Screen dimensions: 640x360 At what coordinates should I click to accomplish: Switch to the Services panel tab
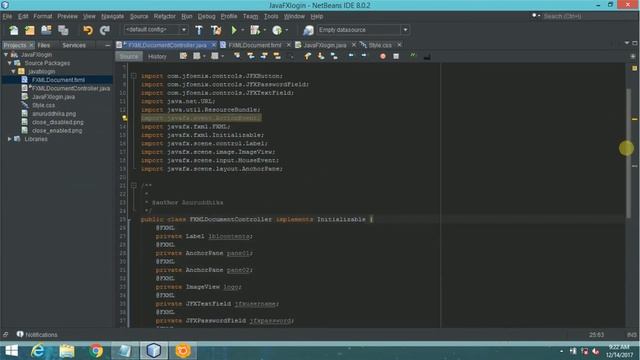[x=74, y=45]
